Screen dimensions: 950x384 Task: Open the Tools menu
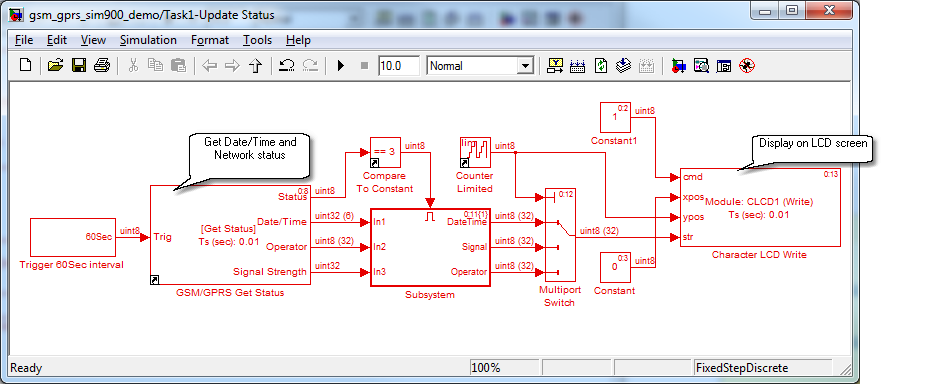coord(257,40)
